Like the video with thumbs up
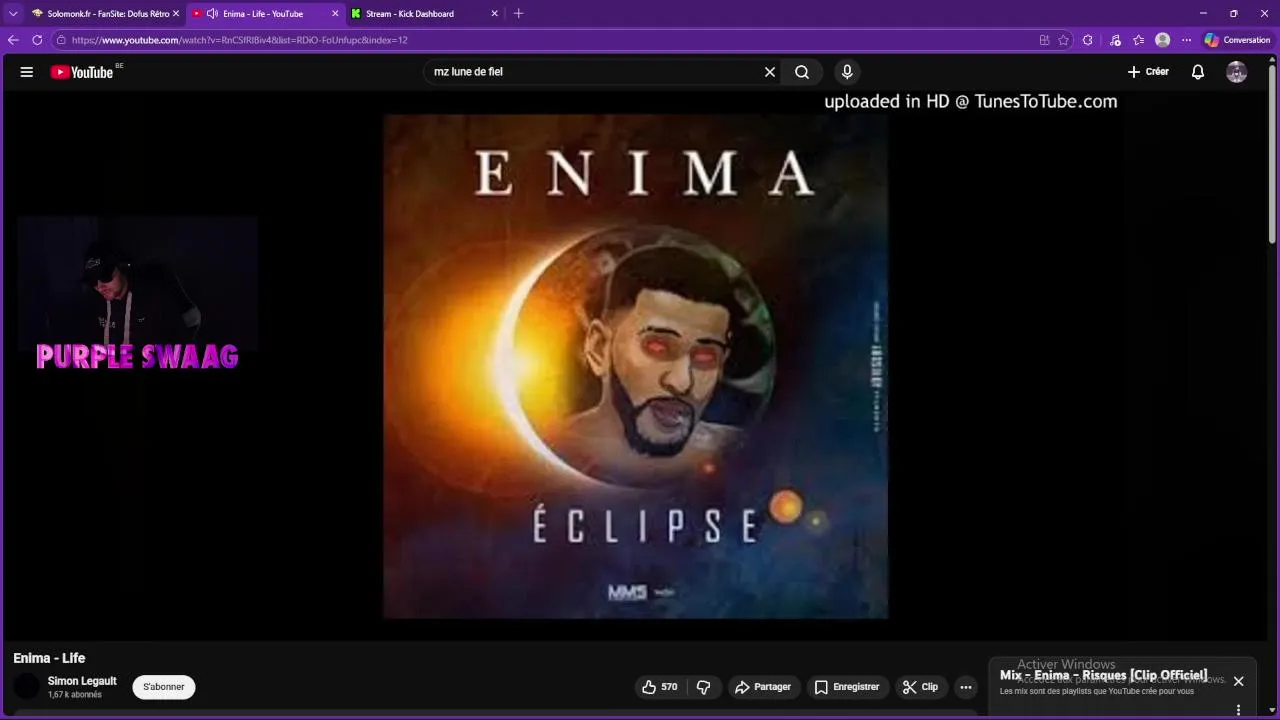The image size is (1280, 720). pyautogui.click(x=659, y=687)
